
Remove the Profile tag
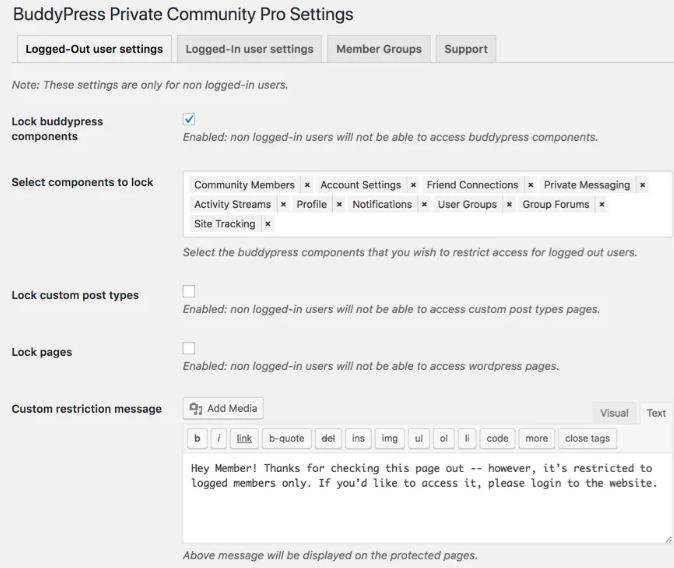coord(339,204)
